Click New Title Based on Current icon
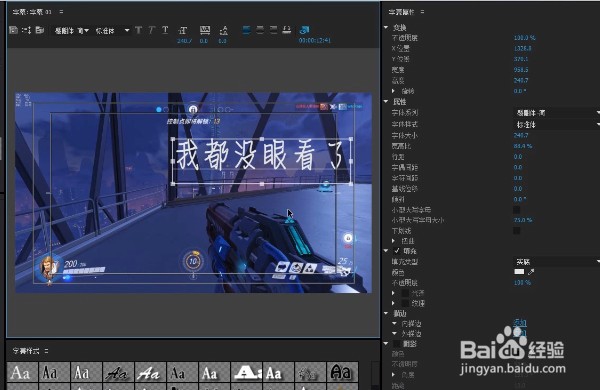600x390 pixels. pyautogui.click(x=13, y=30)
